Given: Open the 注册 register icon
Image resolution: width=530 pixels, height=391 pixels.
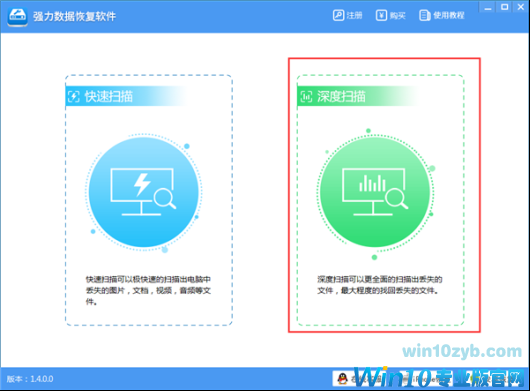Looking at the screenshot, I should tap(338, 15).
